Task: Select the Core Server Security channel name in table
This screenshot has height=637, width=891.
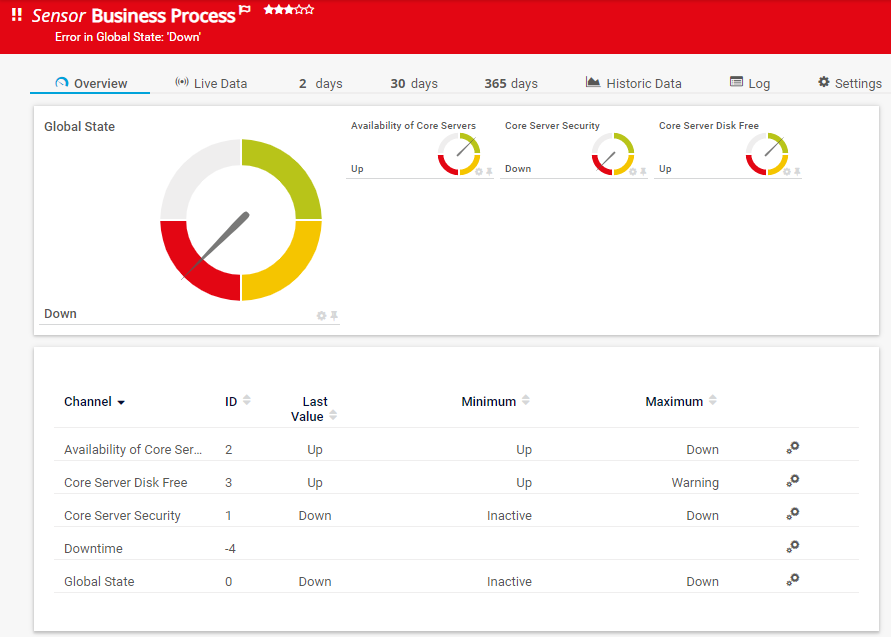Action: pyautogui.click(x=122, y=515)
